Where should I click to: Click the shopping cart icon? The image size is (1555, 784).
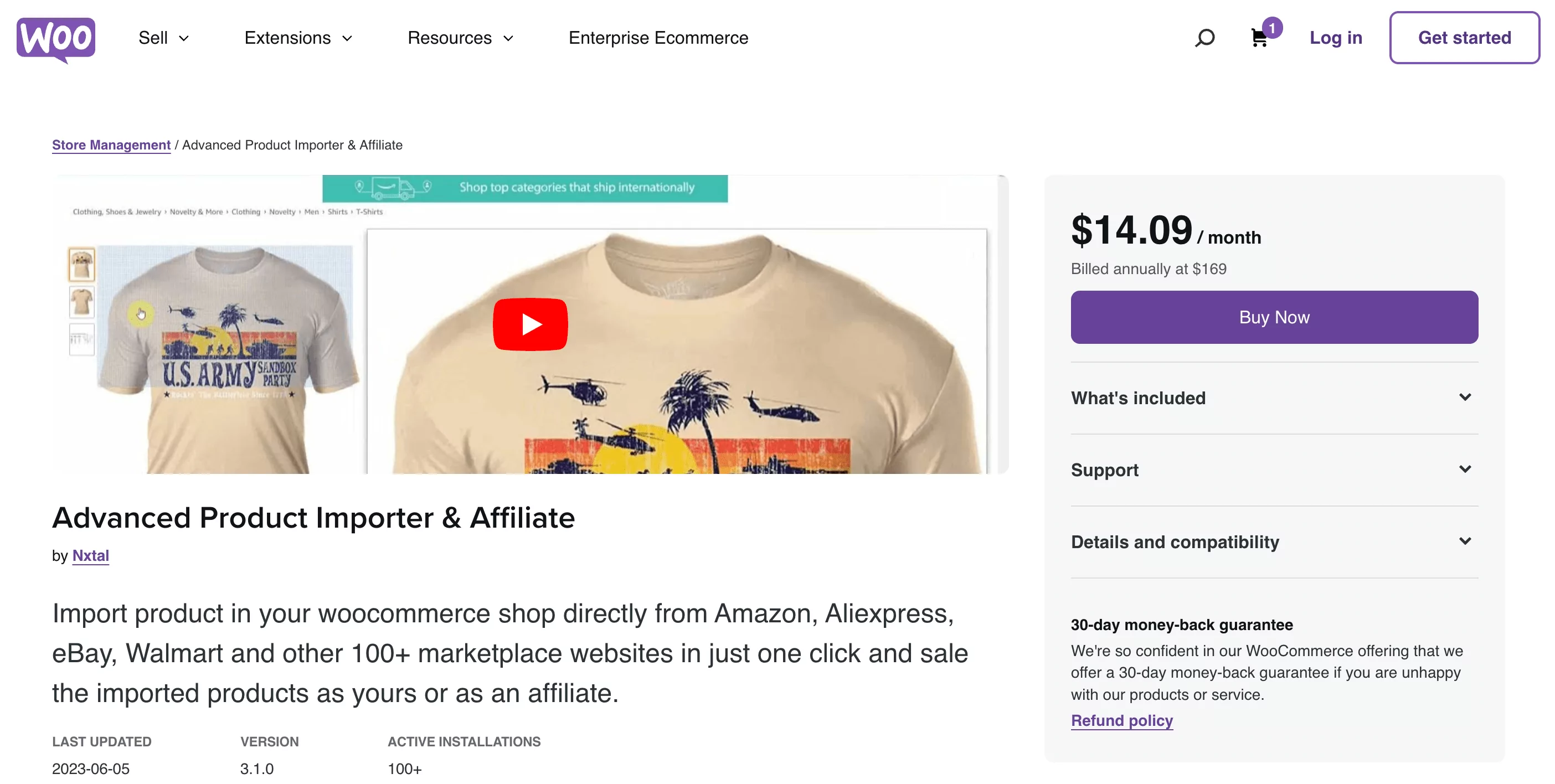point(1259,38)
